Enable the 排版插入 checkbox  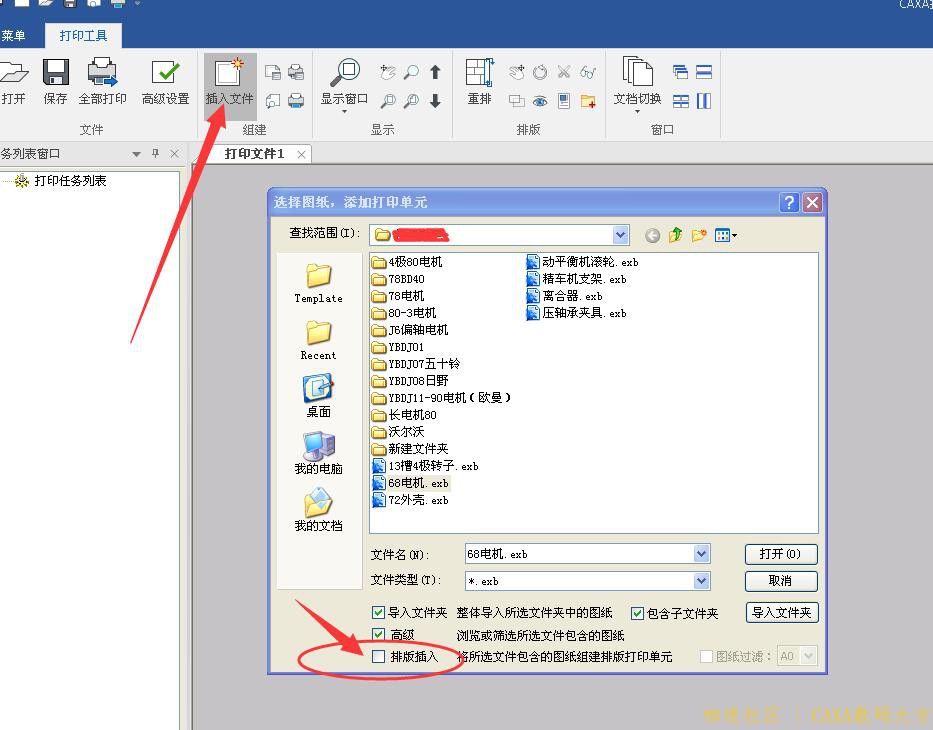tap(378, 657)
